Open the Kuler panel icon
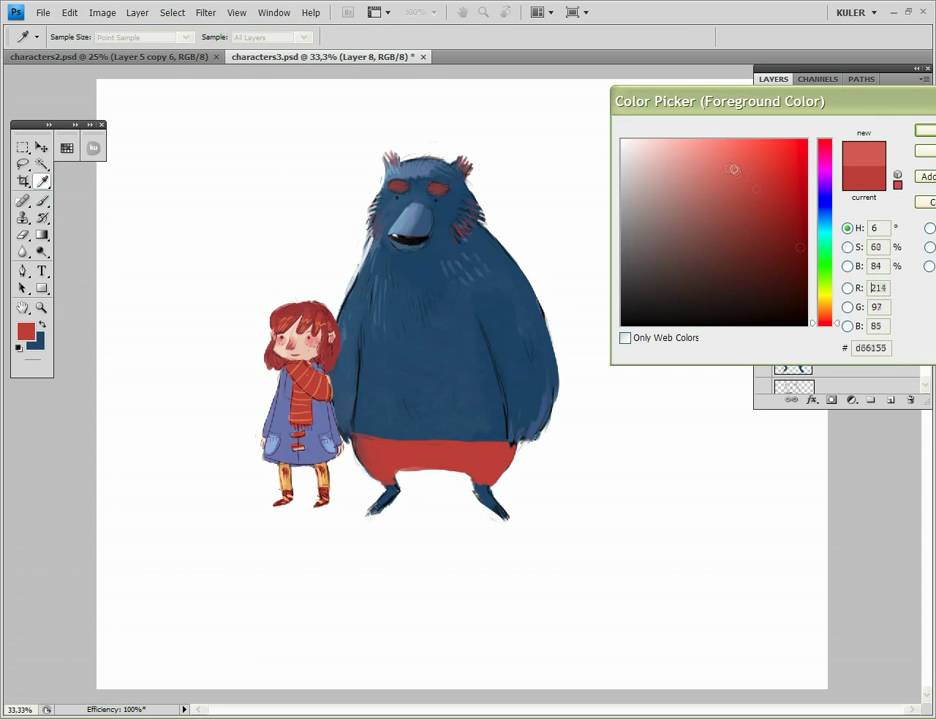This screenshot has height=720, width=936. 93,148
